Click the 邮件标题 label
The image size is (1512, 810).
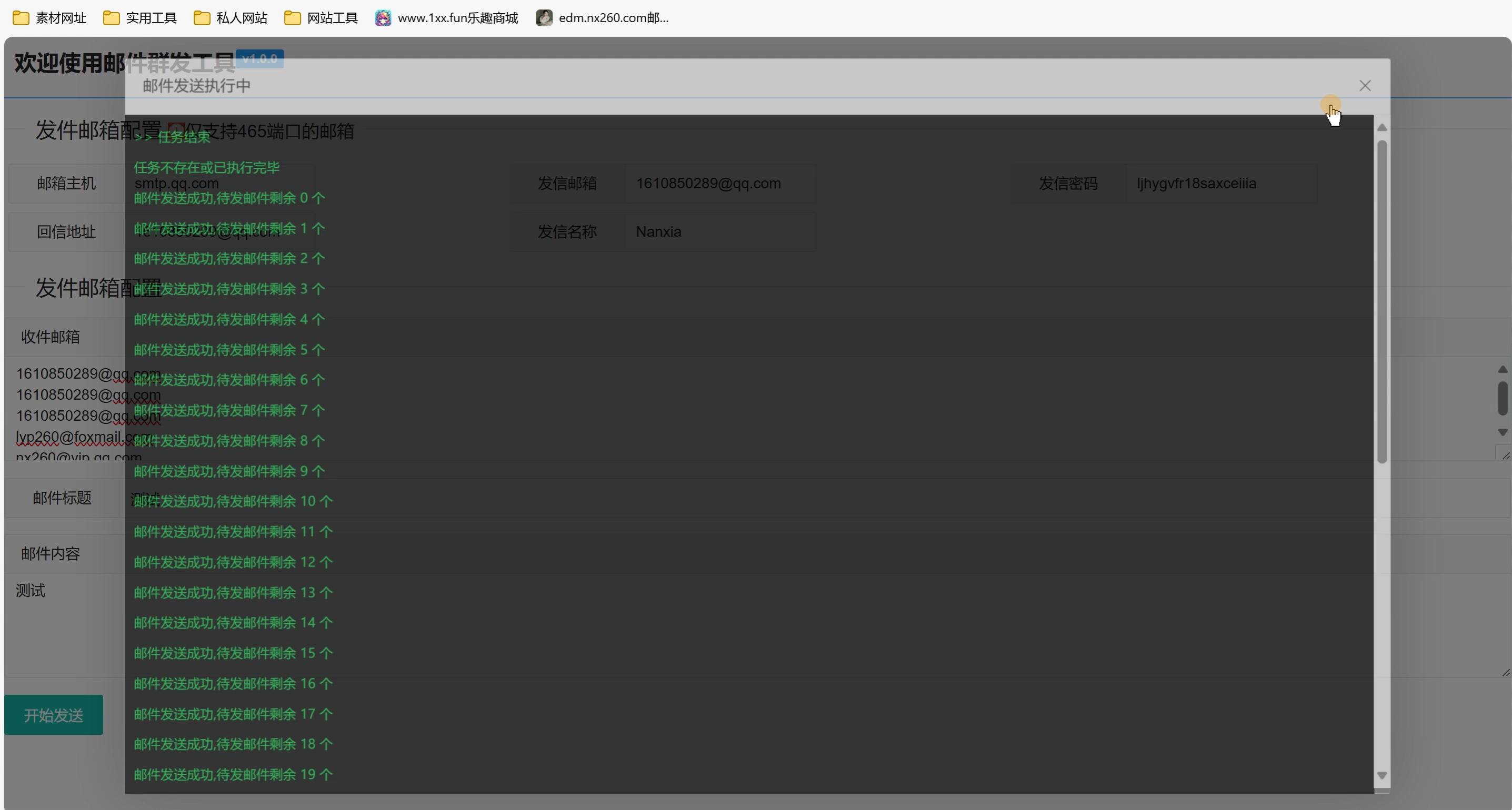tap(62, 498)
